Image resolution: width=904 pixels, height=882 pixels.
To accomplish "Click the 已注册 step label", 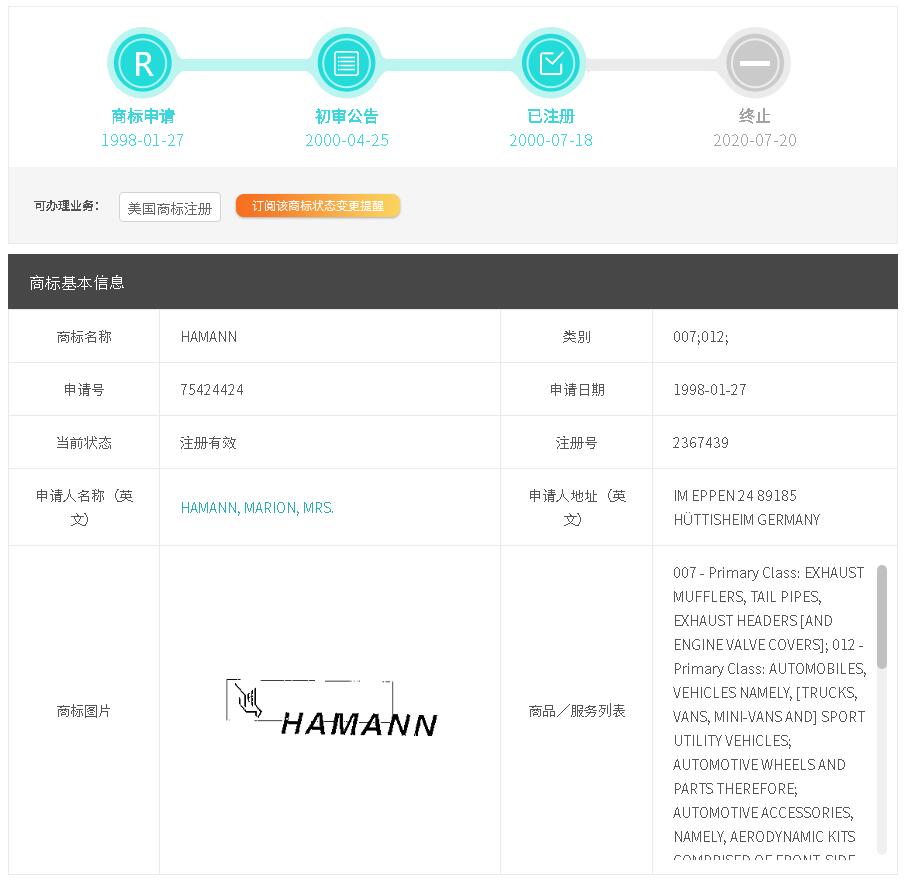I will pyautogui.click(x=550, y=116).
